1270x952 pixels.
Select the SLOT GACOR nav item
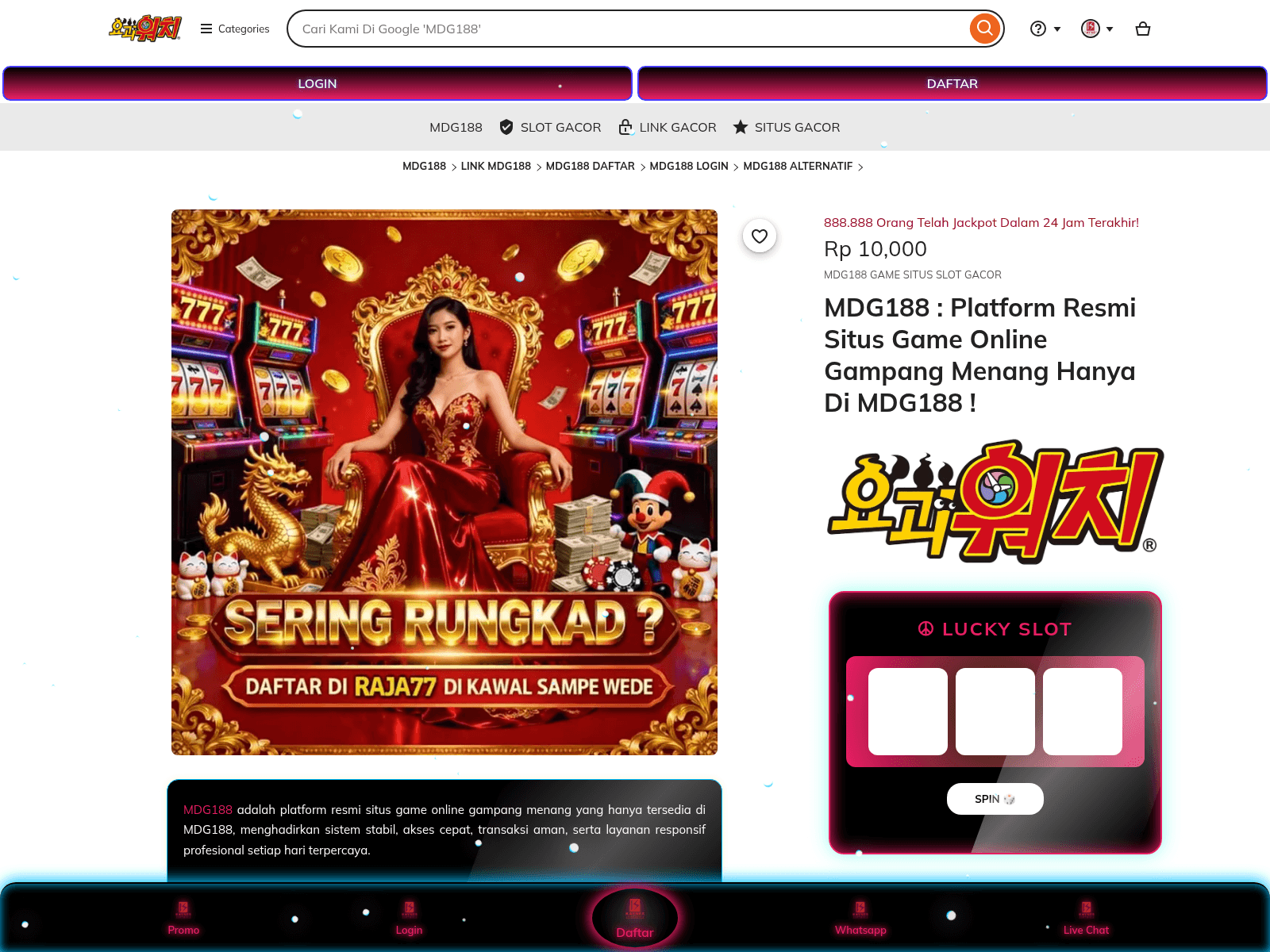coord(550,127)
